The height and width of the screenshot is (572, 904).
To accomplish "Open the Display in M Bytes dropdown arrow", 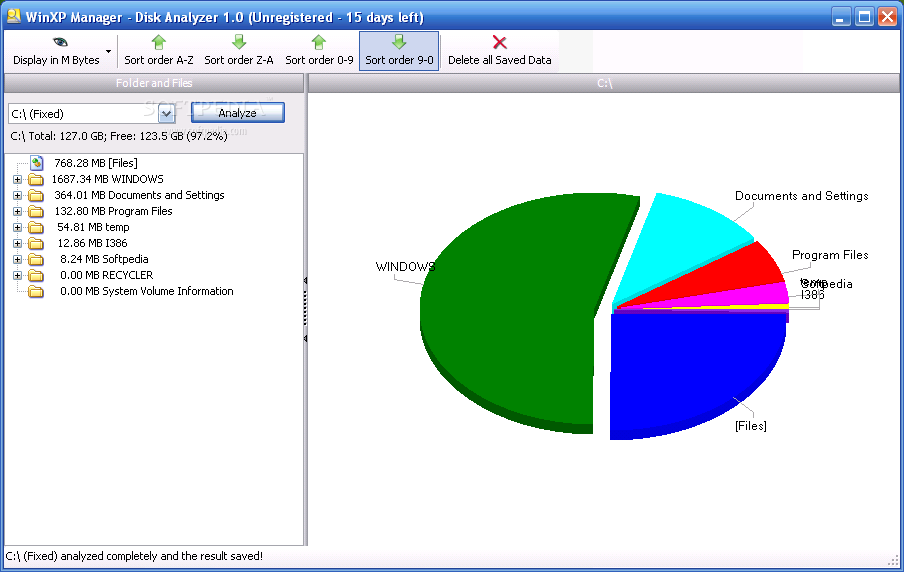I will (x=108, y=51).
